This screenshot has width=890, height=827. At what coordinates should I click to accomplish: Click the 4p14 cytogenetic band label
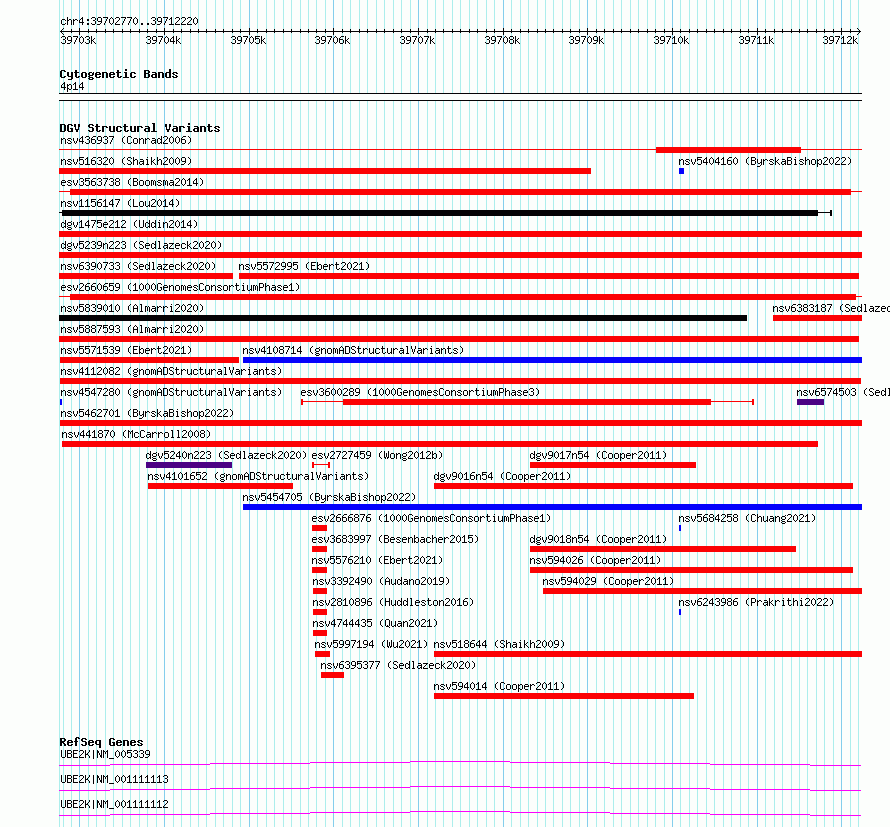(72, 86)
